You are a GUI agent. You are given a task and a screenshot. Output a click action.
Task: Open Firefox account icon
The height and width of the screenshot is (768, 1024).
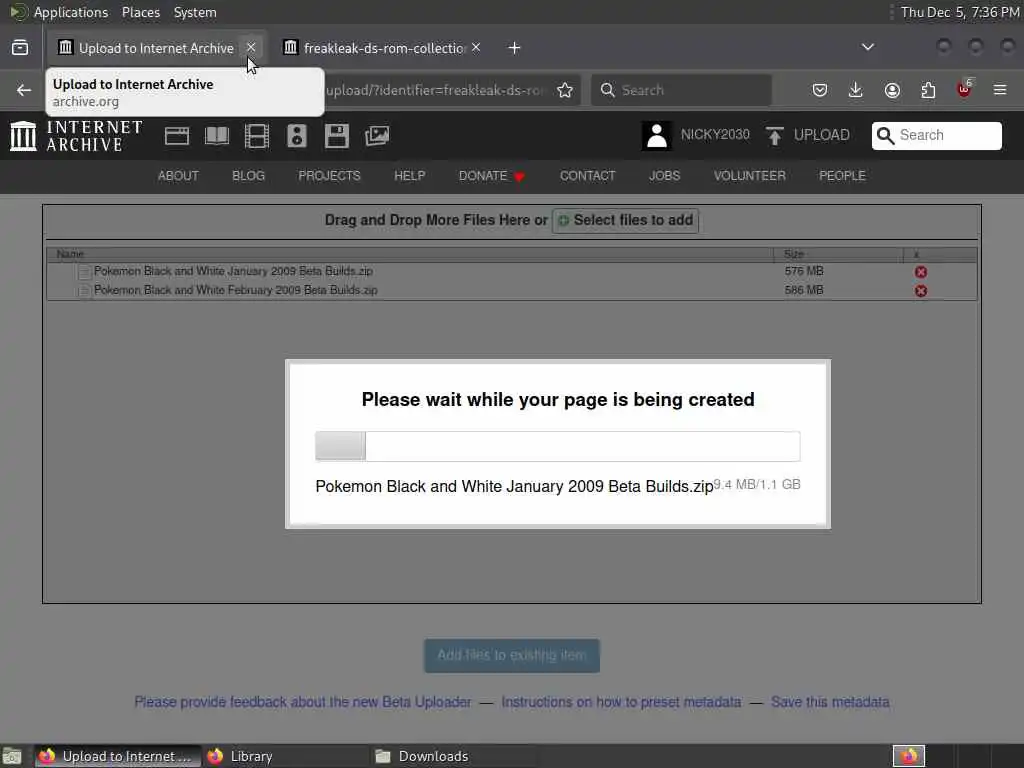[x=892, y=90]
